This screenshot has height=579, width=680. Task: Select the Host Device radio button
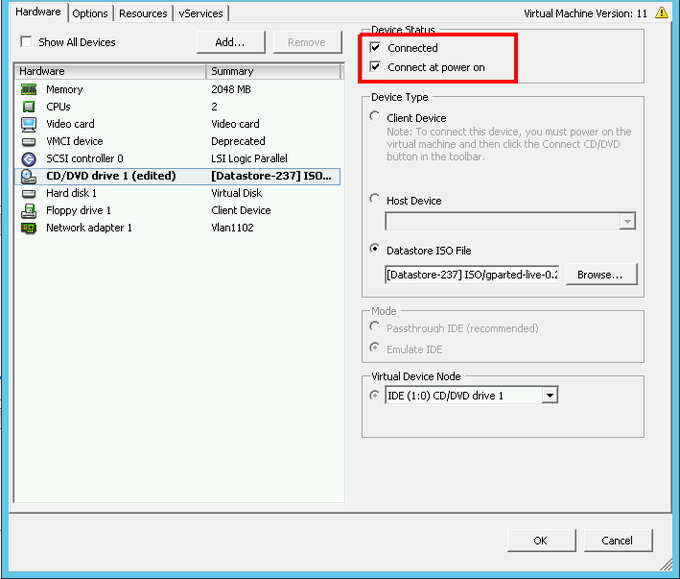(375, 199)
